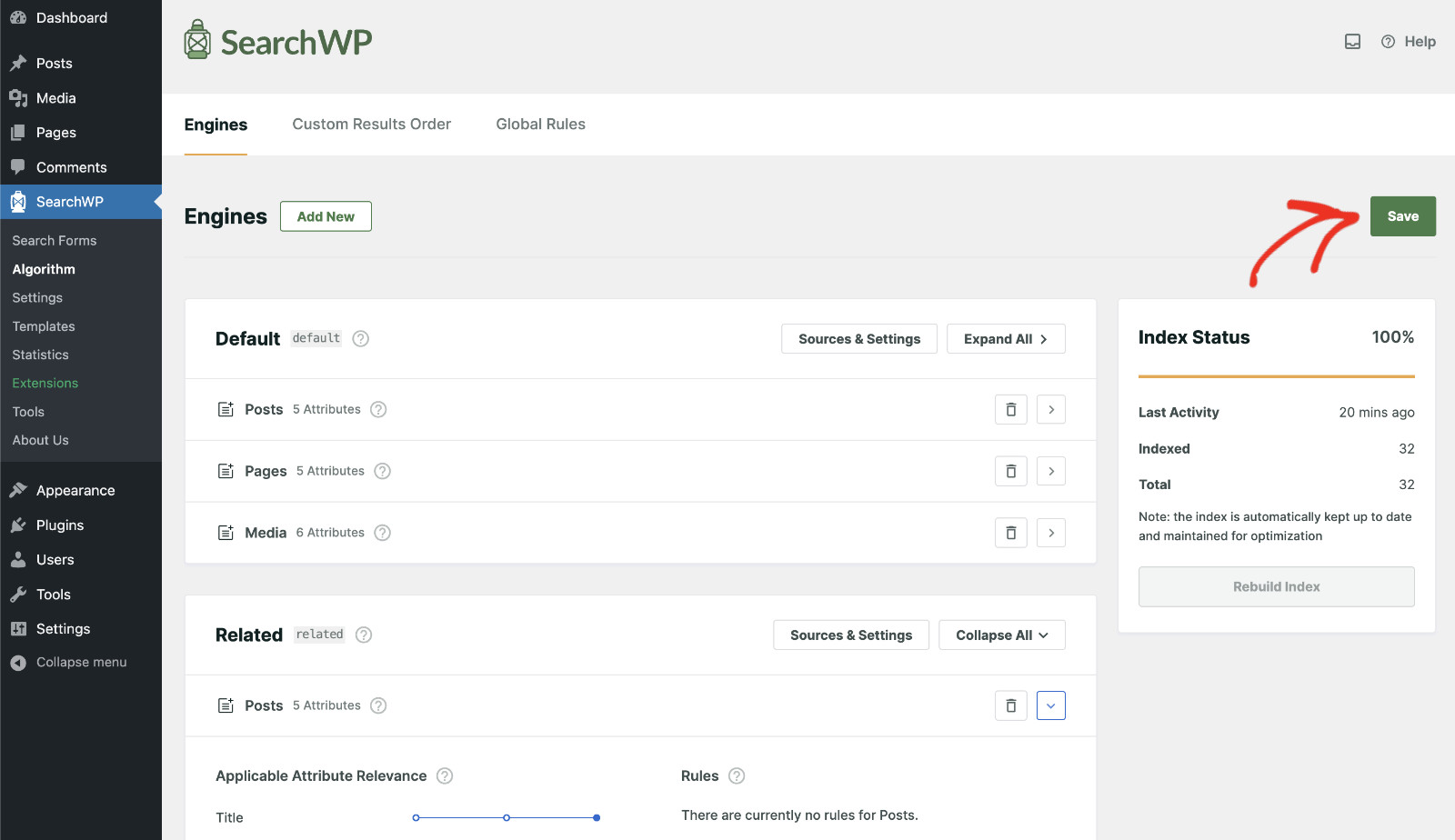Delete the Posts source in Default engine
The width and height of the screenshot is (1455, 840).
(x=1010, y=409)
